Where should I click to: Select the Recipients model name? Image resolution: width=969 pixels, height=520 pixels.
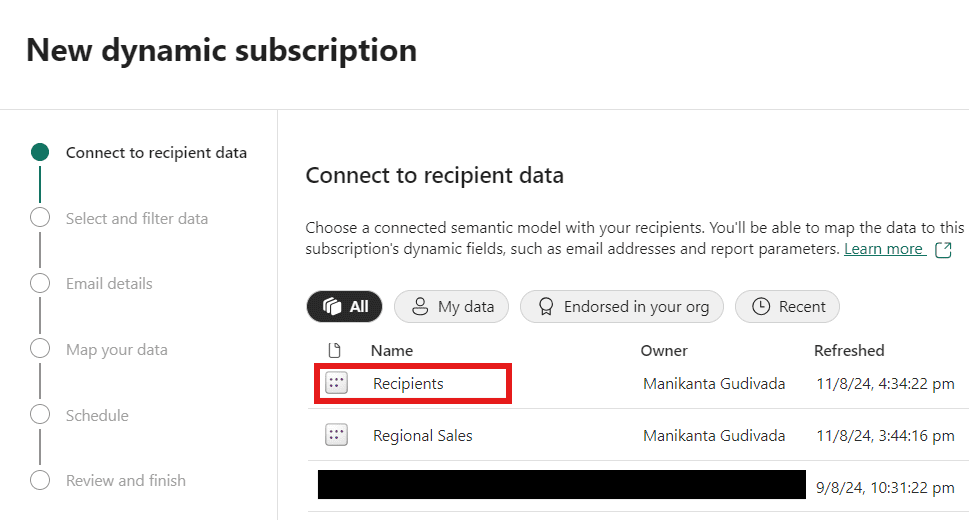coord(408,384)
